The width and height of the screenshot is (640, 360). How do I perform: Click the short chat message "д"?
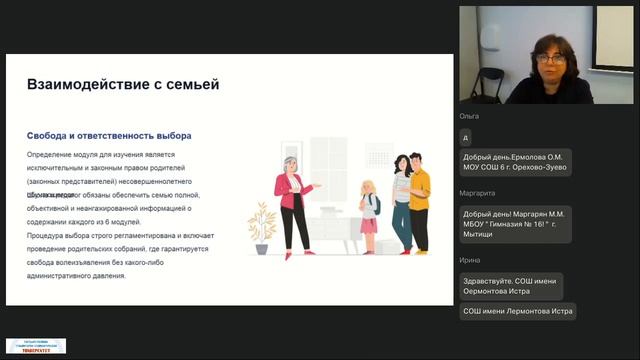coord(465,138)
